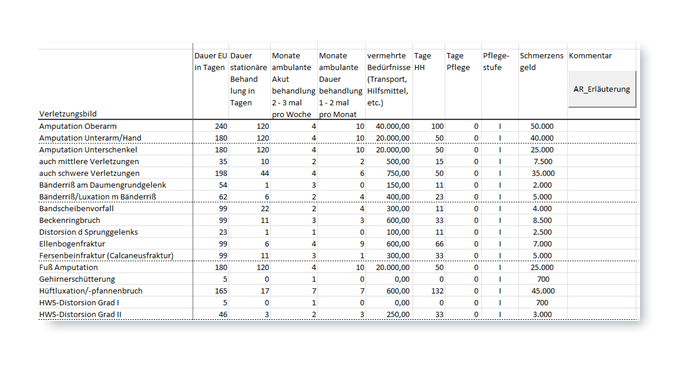
Task: Click the Ellenbogenfraktur row label
Action: coord(72,244)
